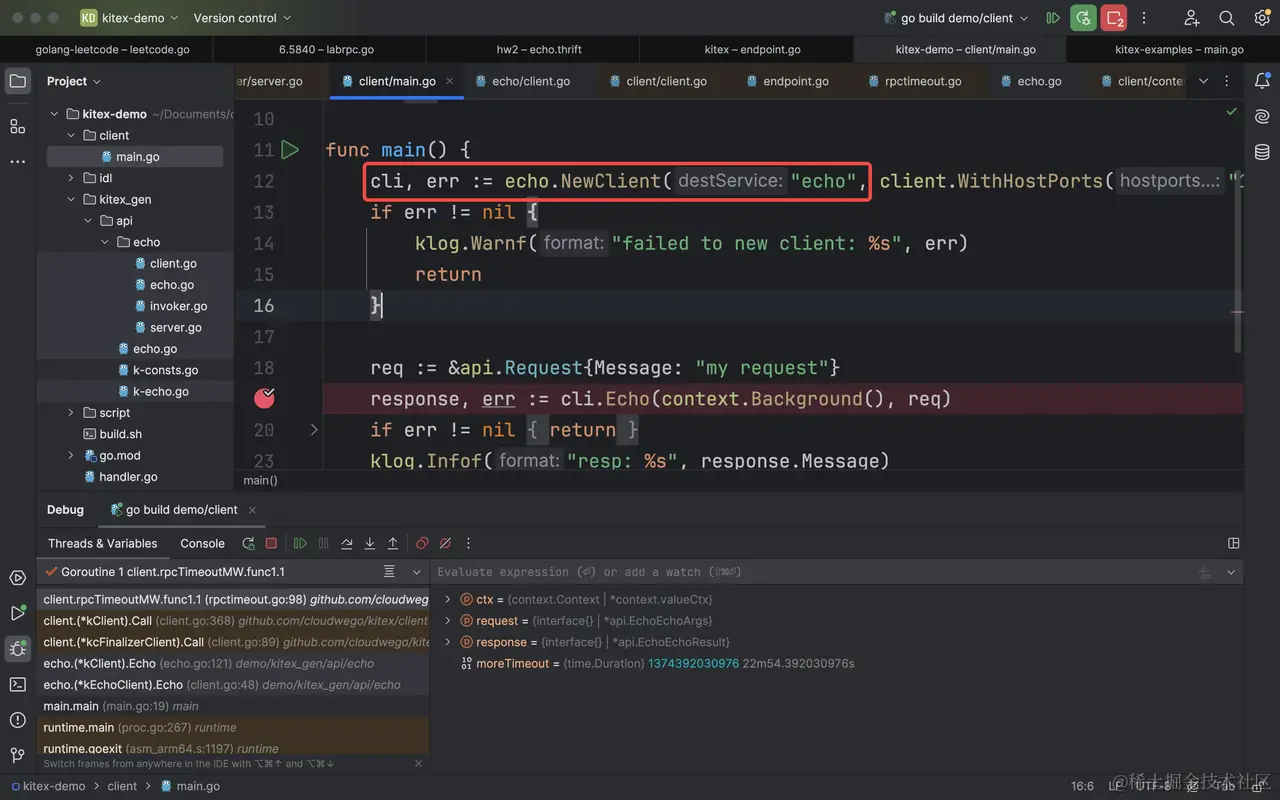Click Step Over in the debug toolbar
Image resolution: width=1280 pixels, height=800 pixels.
[346, 543]
